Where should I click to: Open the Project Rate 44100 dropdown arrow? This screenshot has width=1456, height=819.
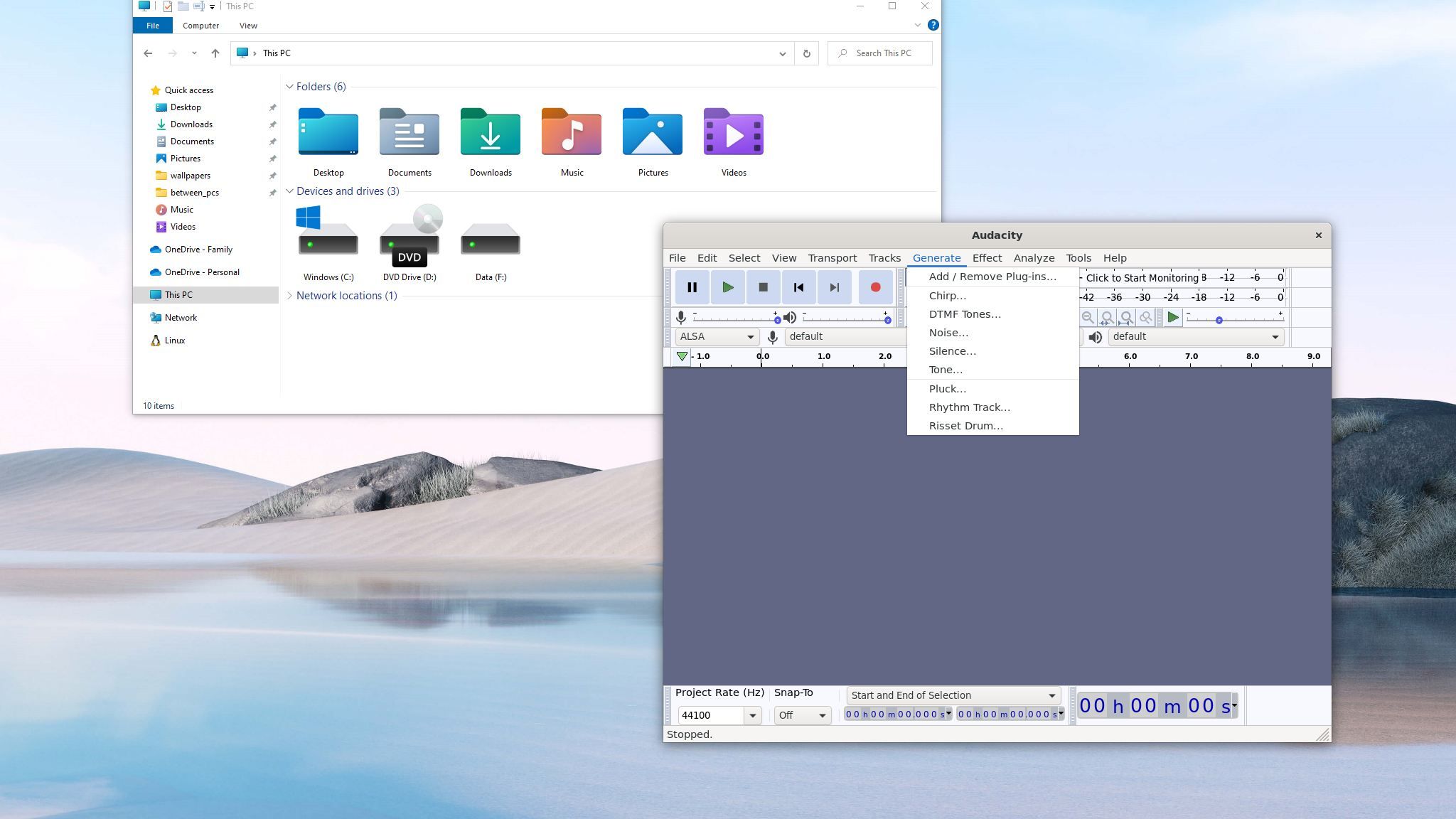(x=752, y=715)
